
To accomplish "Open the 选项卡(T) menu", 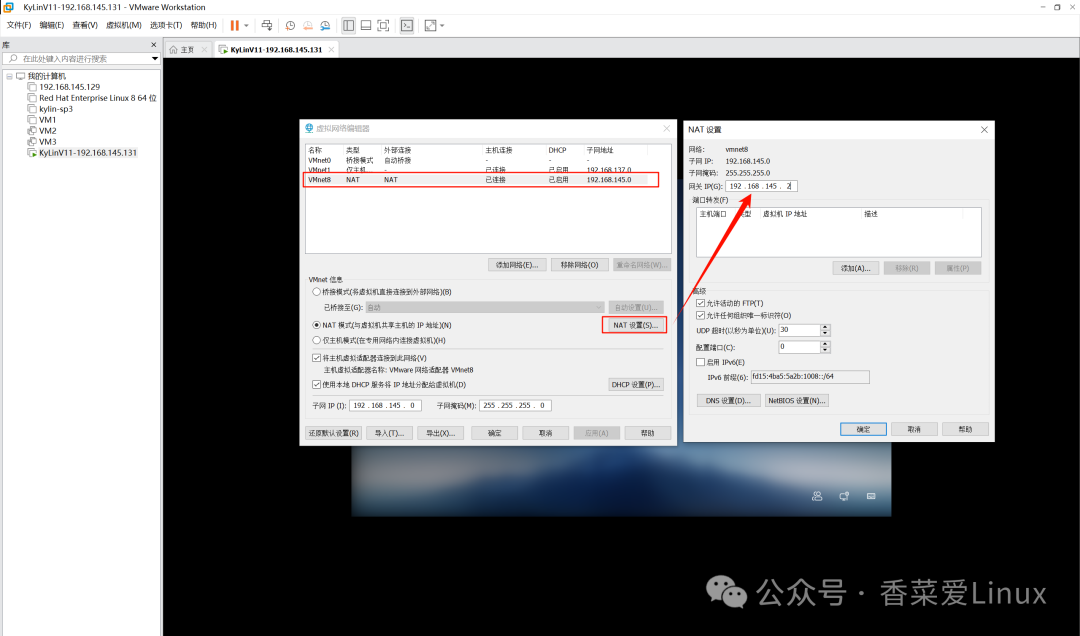I will [x=166, y=25].
